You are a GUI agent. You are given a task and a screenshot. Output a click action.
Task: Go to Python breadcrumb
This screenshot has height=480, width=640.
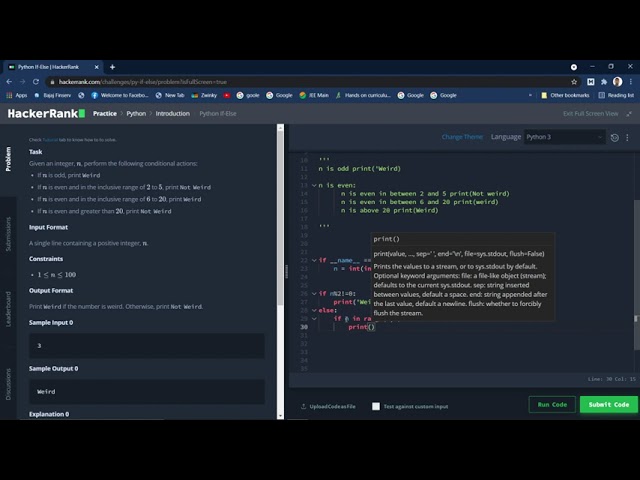[x=136, y=113]
